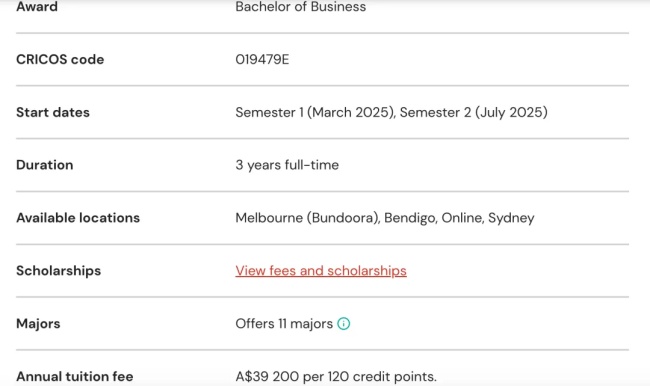Open the View fees and scholarships link
The width and height of the screenshot is (650, 386).
point(321,271)
